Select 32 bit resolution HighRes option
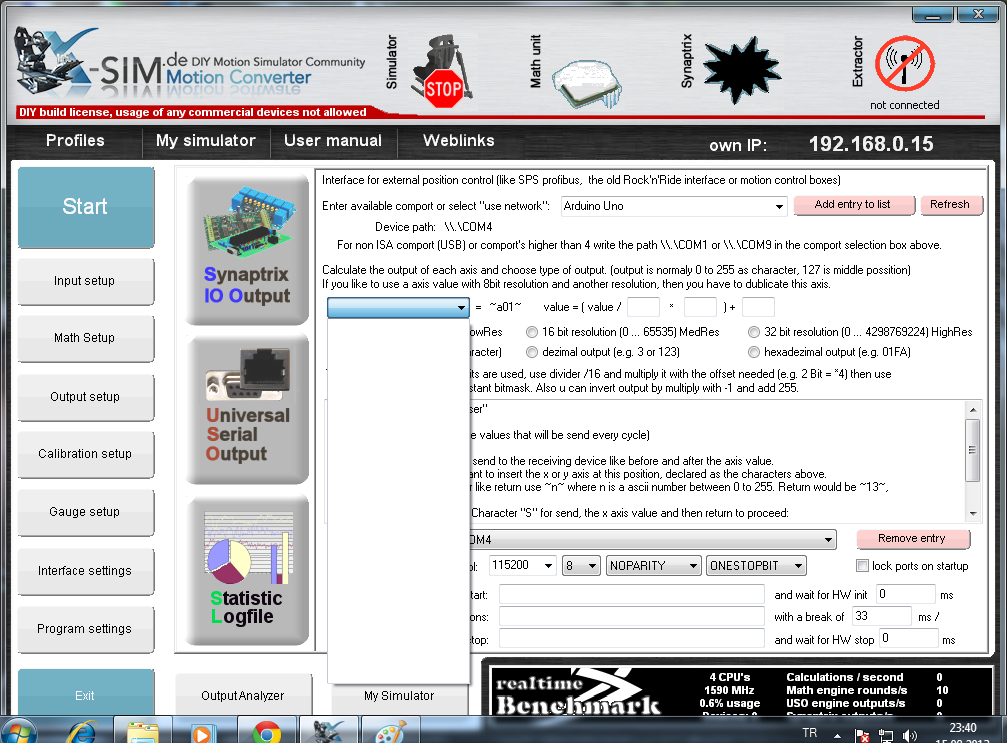1007x743 pixels. [754, 332]
